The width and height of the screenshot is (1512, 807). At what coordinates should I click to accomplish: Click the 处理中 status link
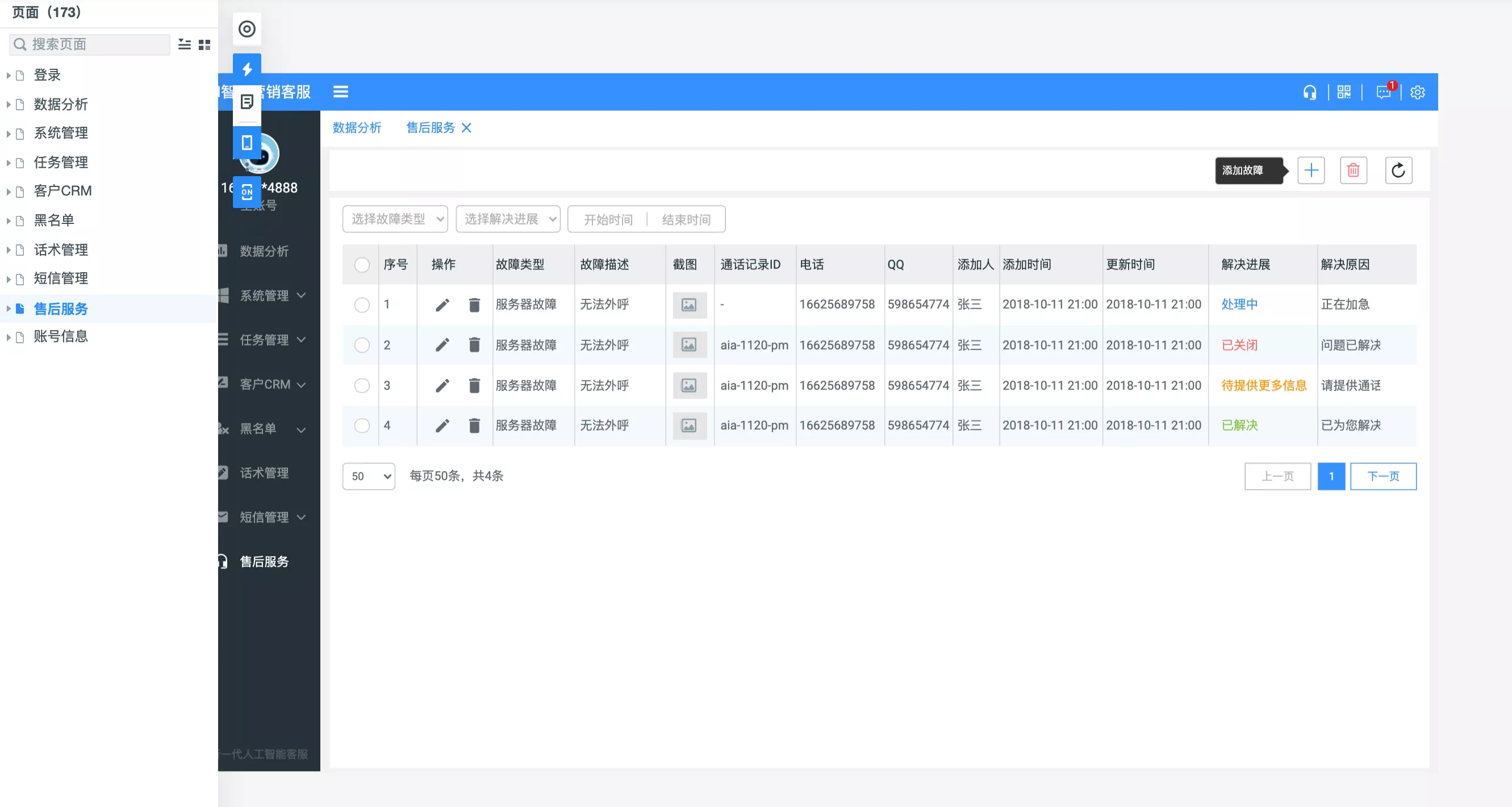tap(1239, 304)
